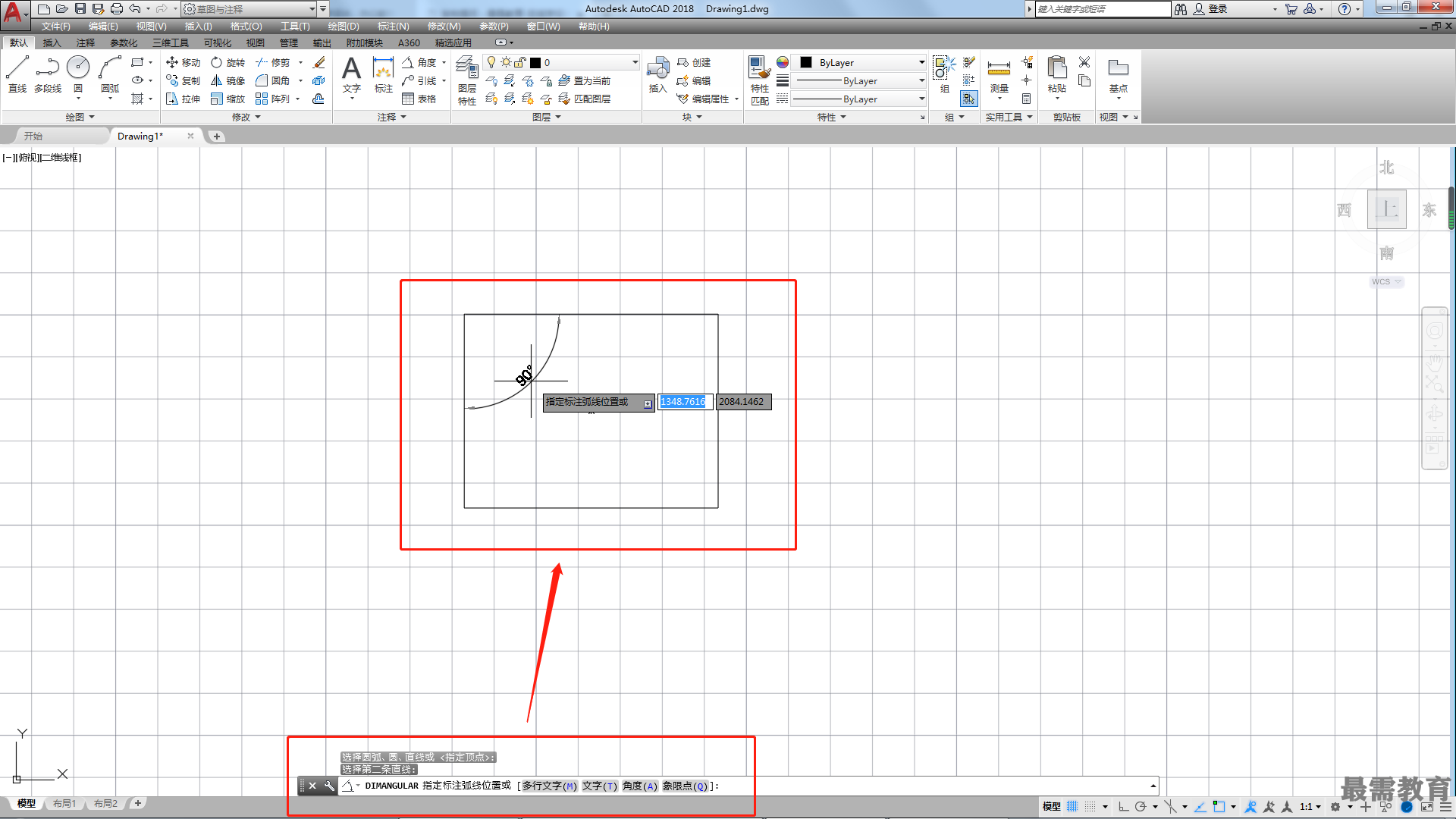
Task: Click the Mirror (镜像) tool
Action: click(x=227, y=80)
